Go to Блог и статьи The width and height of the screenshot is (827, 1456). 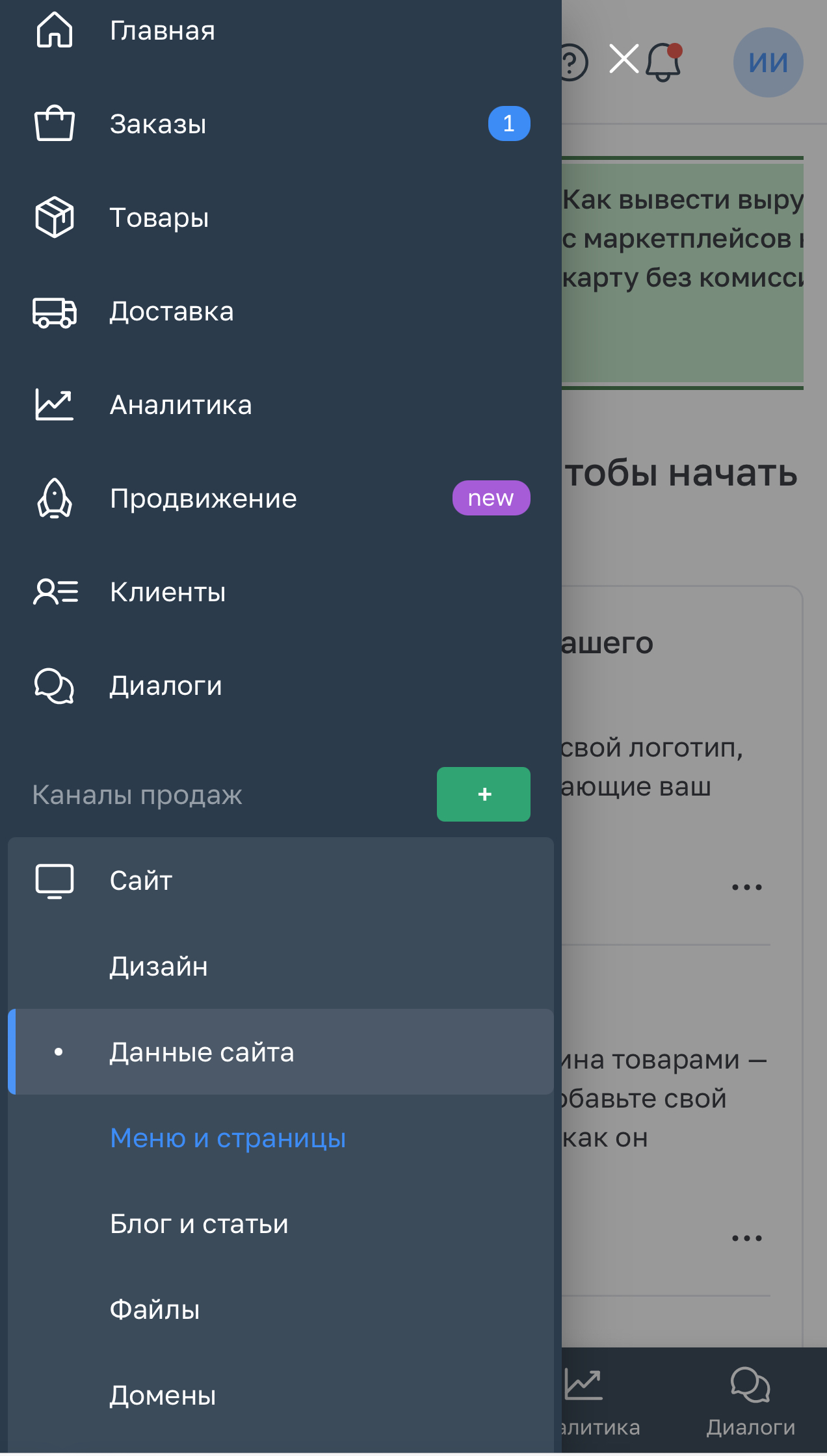click(199, 1224)
